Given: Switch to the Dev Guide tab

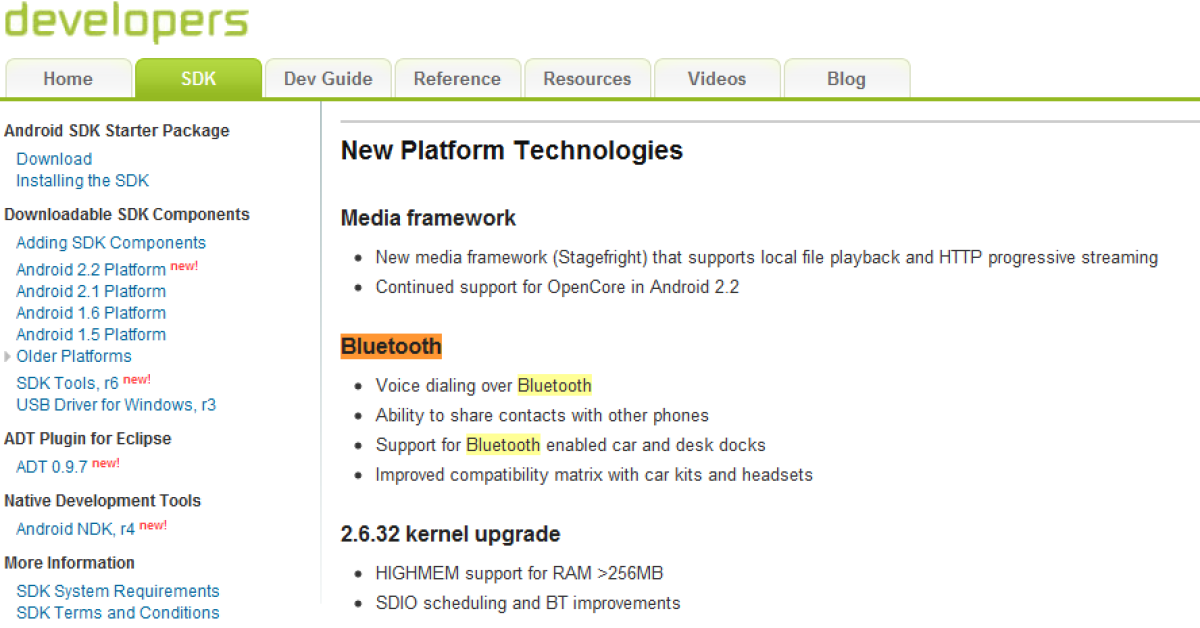Looking at the screenshot, I should [x=328, y=79].
